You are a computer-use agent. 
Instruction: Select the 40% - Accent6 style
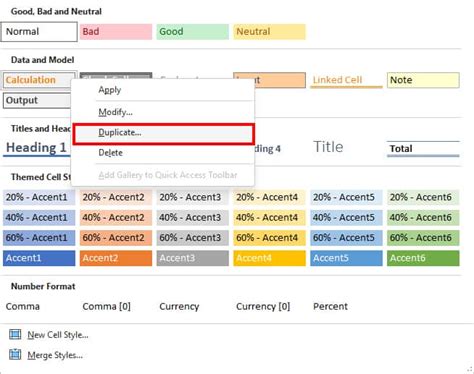pos(423,217)
